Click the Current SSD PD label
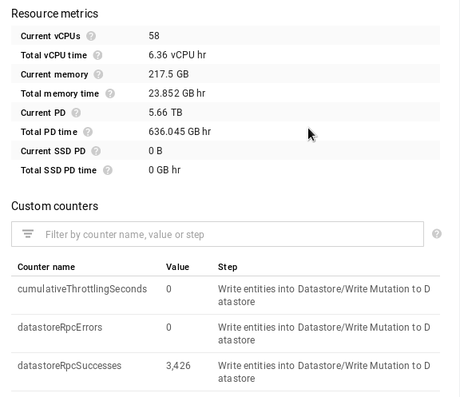The image size is (460, 397). (53, 151)
